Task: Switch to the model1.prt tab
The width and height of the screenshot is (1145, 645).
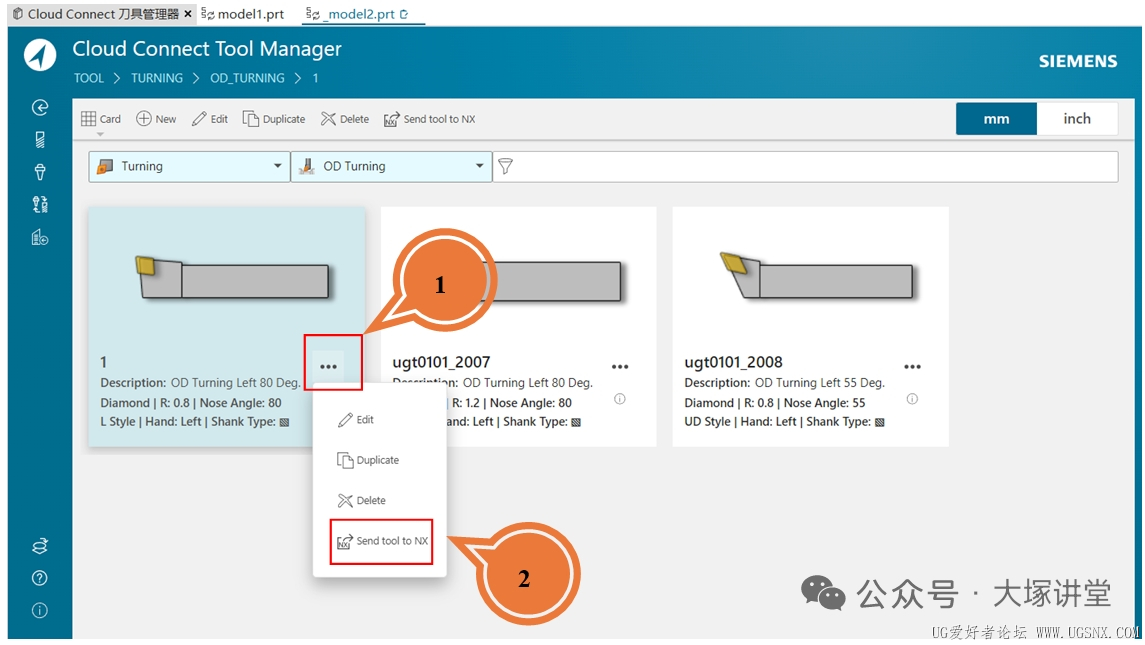Action: tap(244, 14)
